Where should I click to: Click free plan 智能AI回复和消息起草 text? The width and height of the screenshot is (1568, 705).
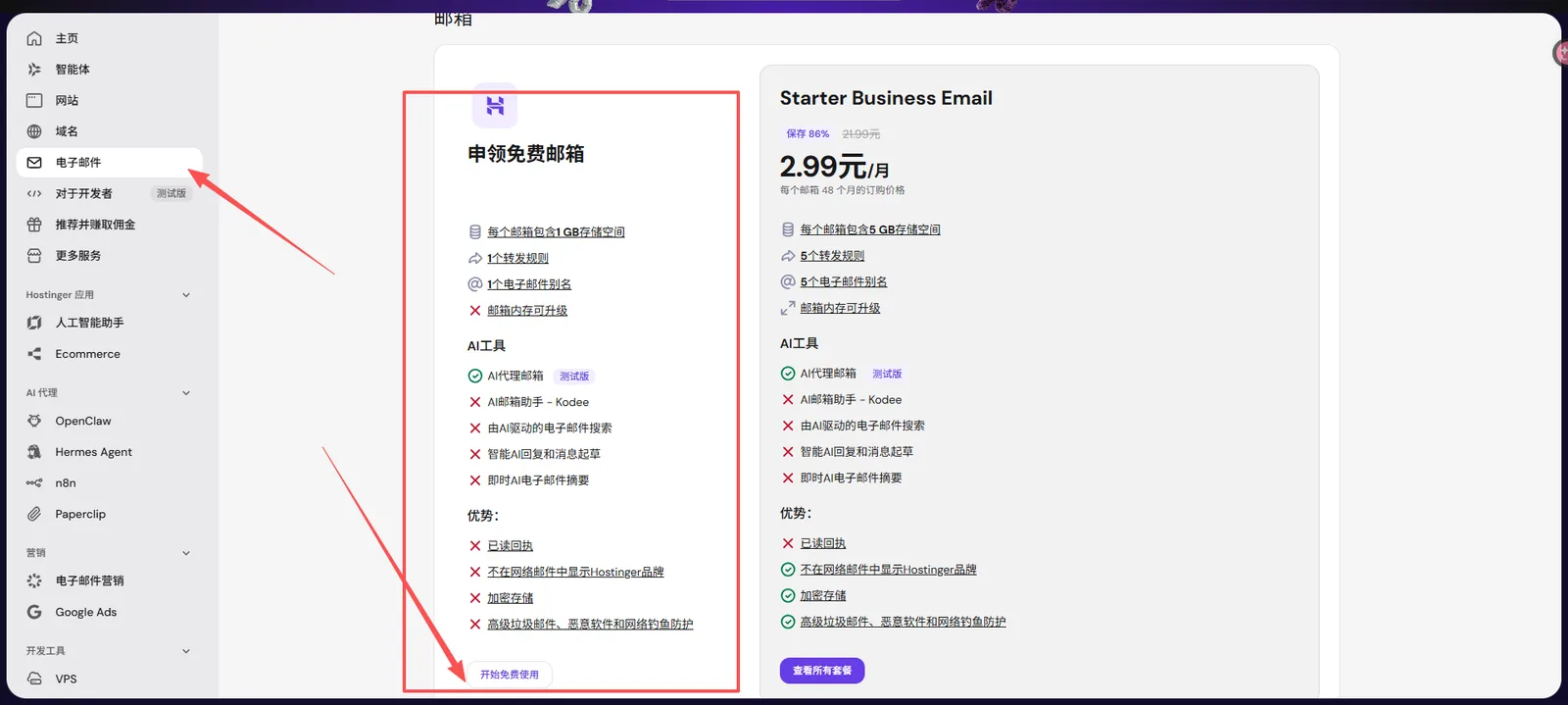coord(544,454)
